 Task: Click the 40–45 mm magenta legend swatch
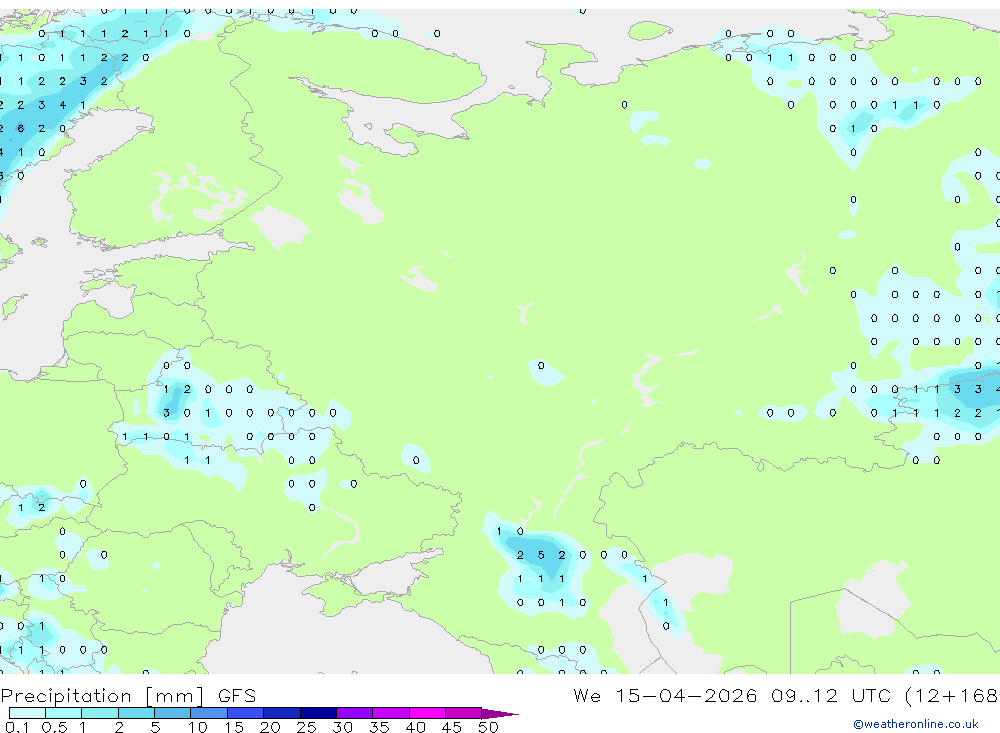click(x=427, y=713)
